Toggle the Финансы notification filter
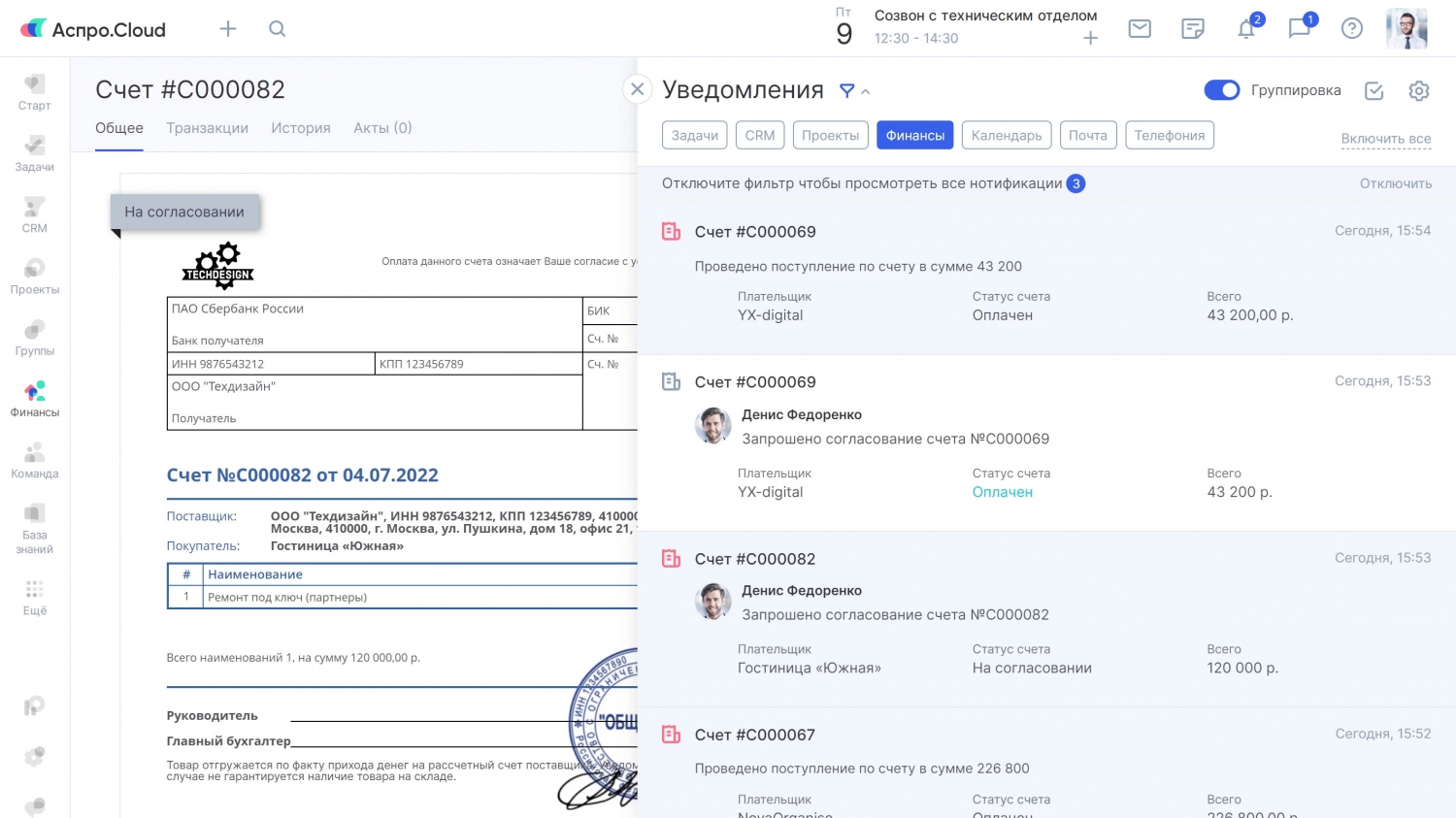1456x818 pixels. tap(914, 136)
